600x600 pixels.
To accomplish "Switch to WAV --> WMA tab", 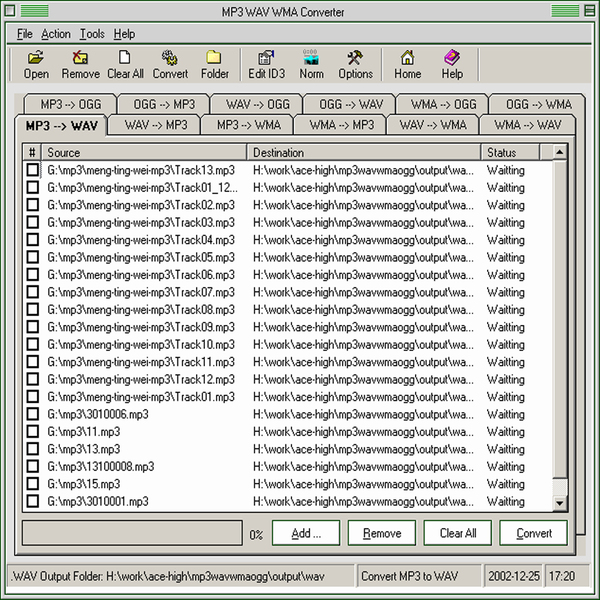I will (433, 125).
